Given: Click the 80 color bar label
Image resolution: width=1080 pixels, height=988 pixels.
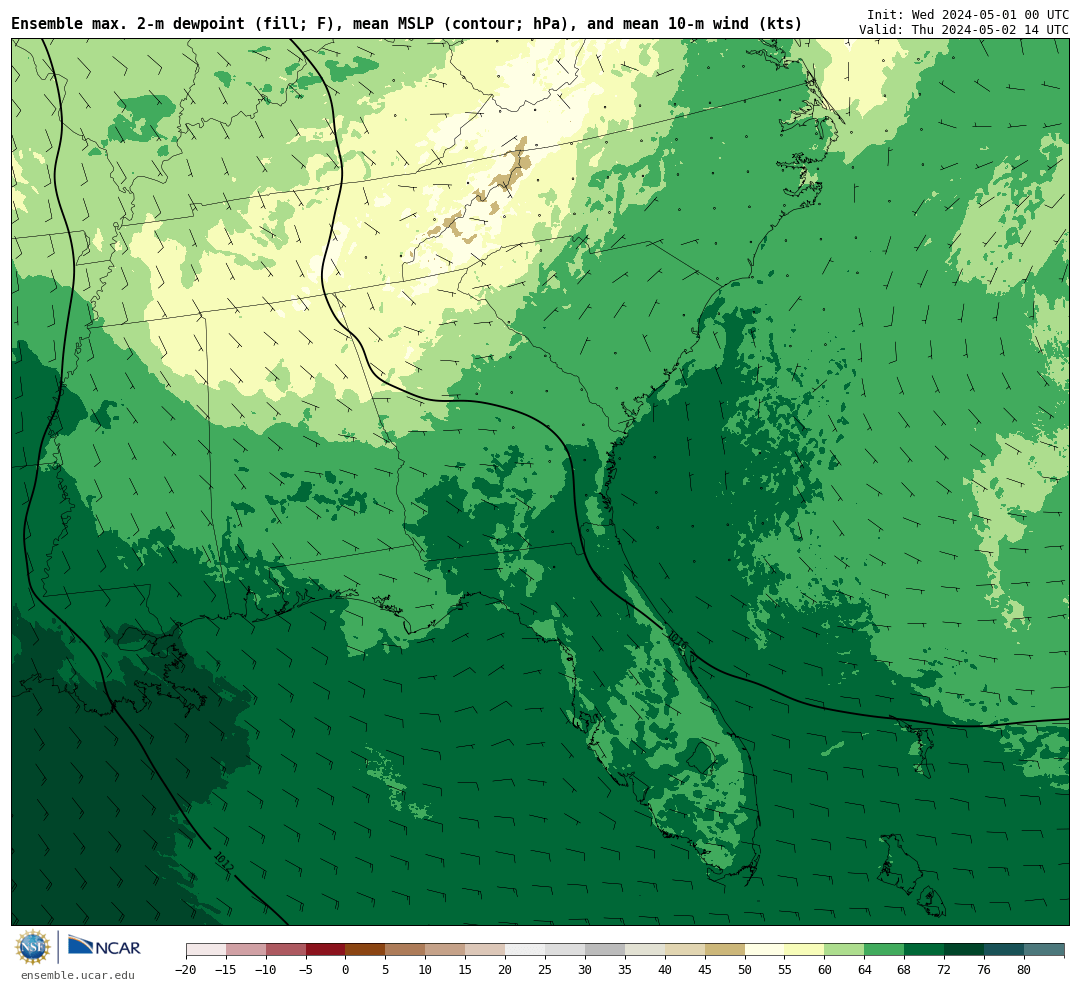Looking at the screenshot, I should [x=1025, y=970].
